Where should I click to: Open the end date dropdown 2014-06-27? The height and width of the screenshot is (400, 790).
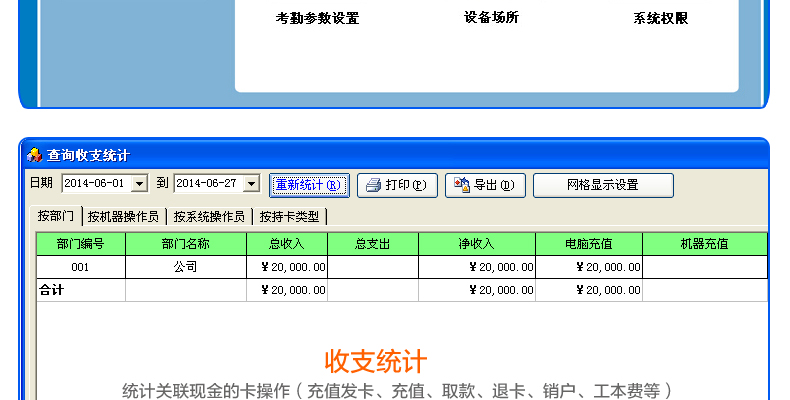(x=251, y=184)
